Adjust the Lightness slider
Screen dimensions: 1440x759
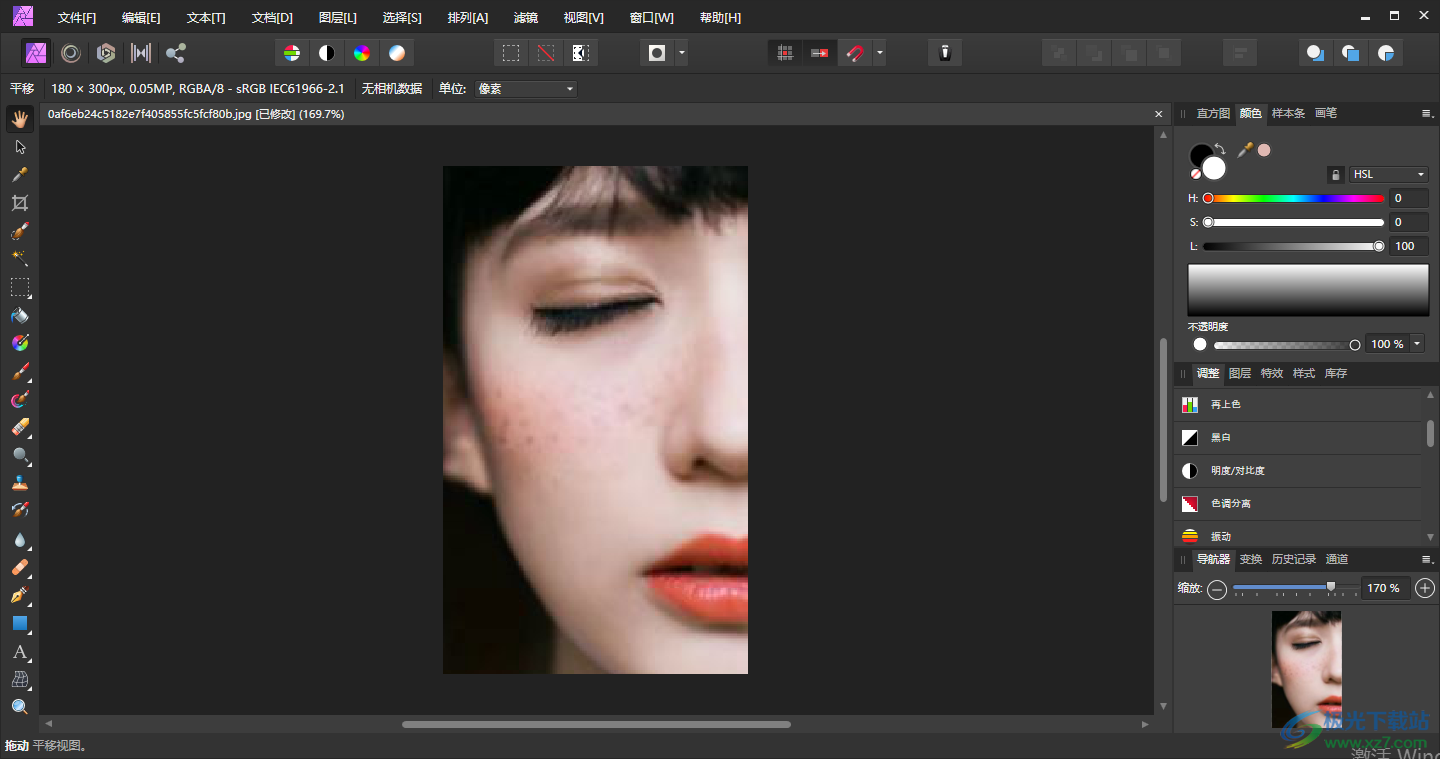[x=1293, y=246]
